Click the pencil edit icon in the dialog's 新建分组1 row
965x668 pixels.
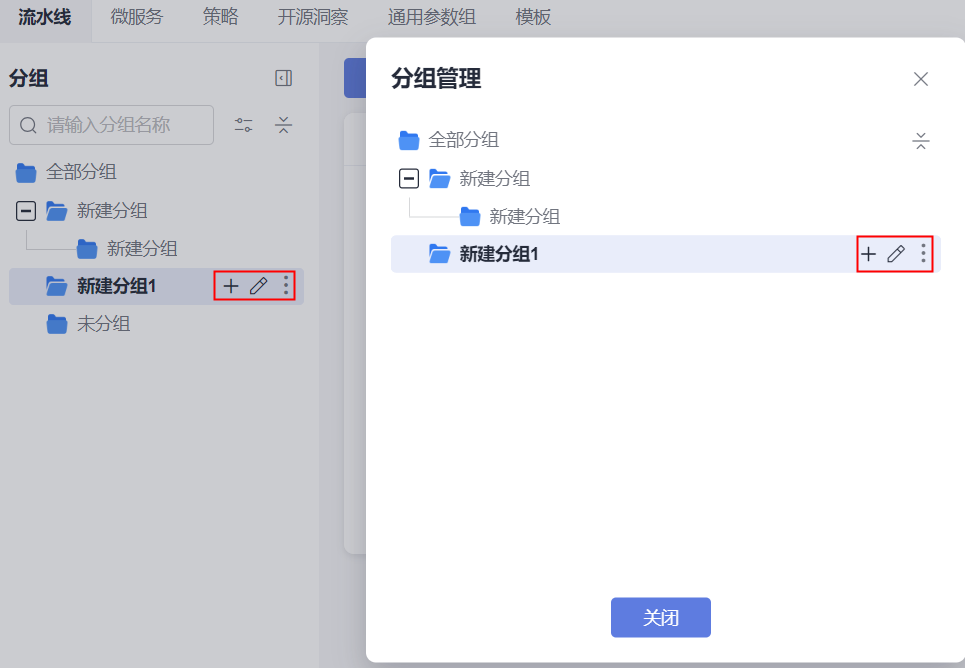(896, 254)
